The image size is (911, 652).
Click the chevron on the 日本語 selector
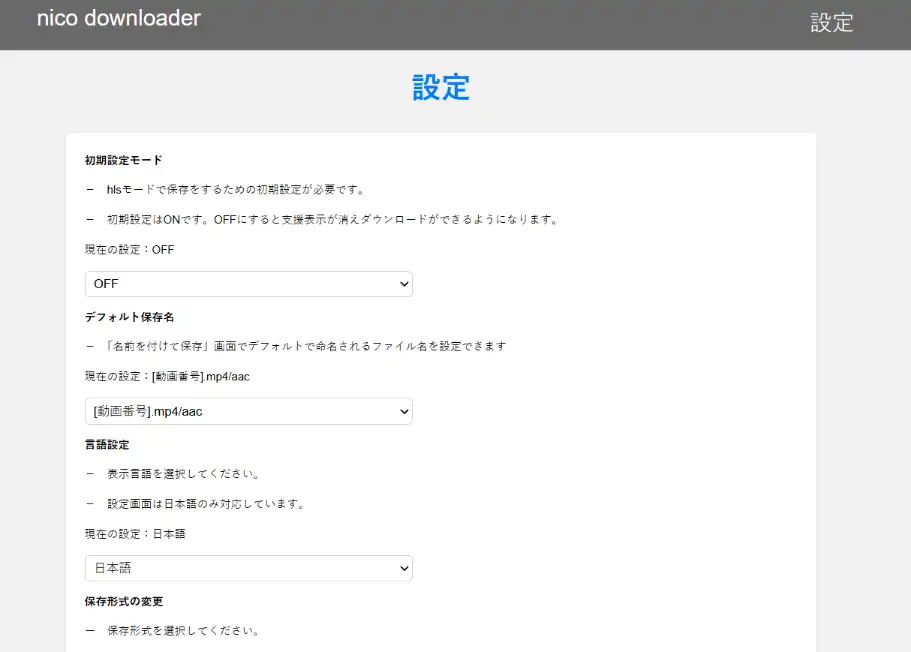[x=403, y=568]
